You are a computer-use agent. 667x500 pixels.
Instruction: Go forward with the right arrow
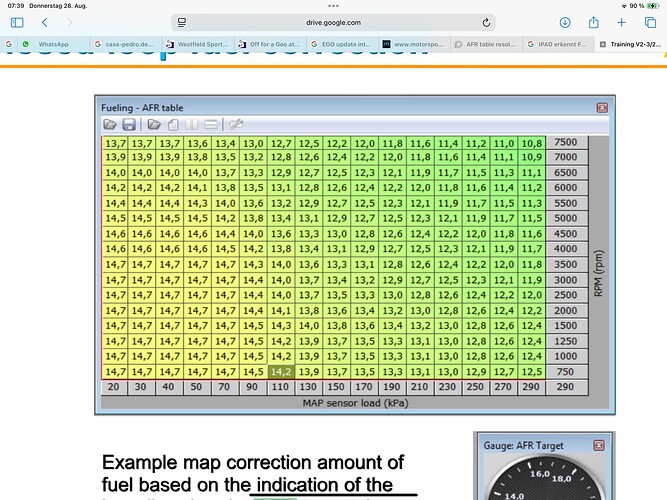coord(69,23)
